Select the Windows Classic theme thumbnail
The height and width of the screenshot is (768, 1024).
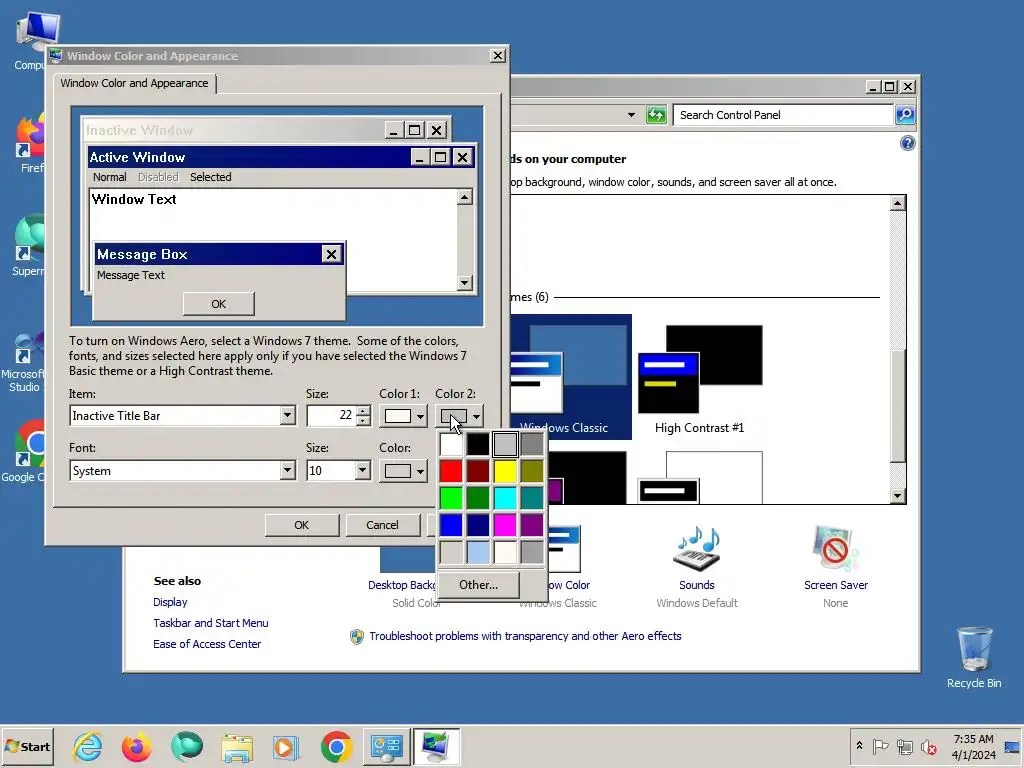(x=571, y=377)
